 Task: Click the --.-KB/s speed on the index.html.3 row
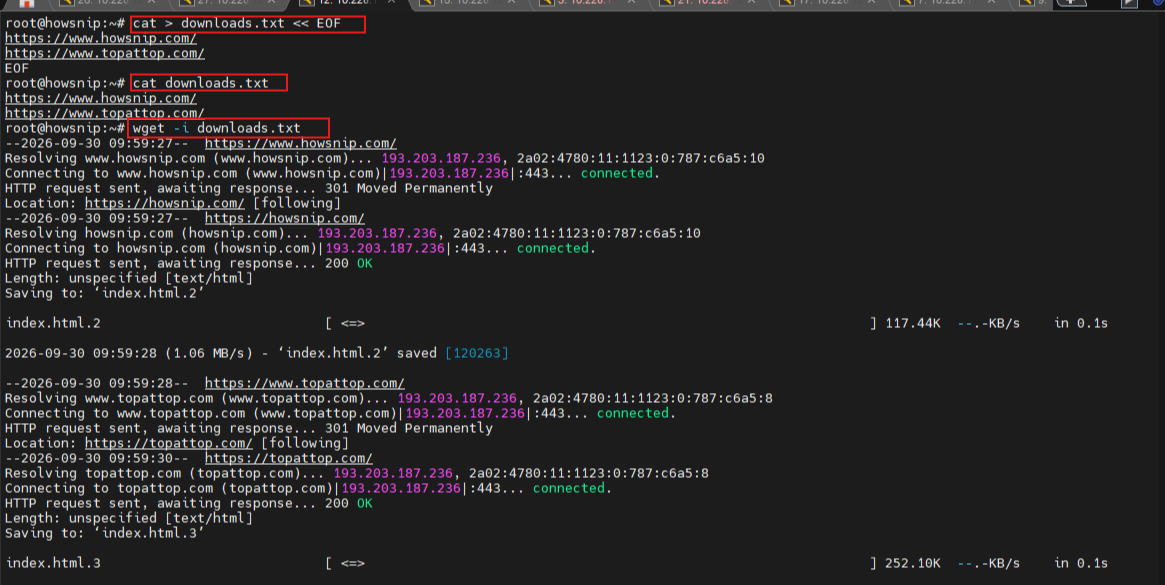pos(988,563)
